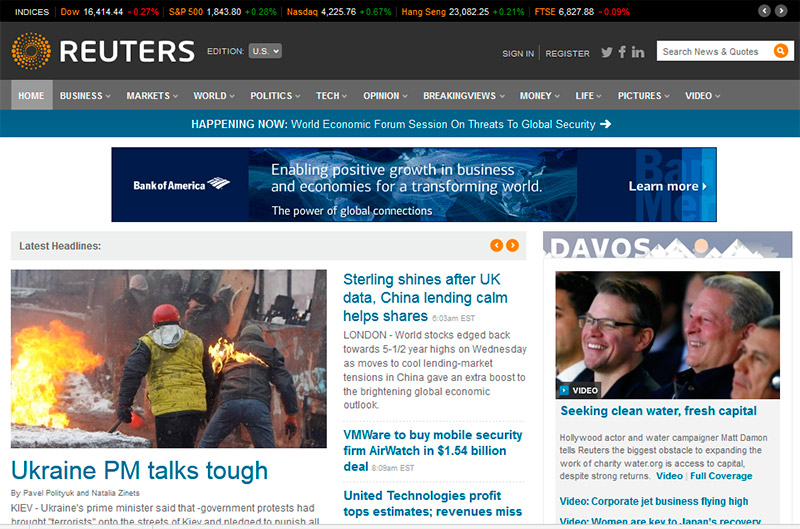800x529 pixels.
Task: Show previous indices with left ticker arrow
Action: [764, 11]
